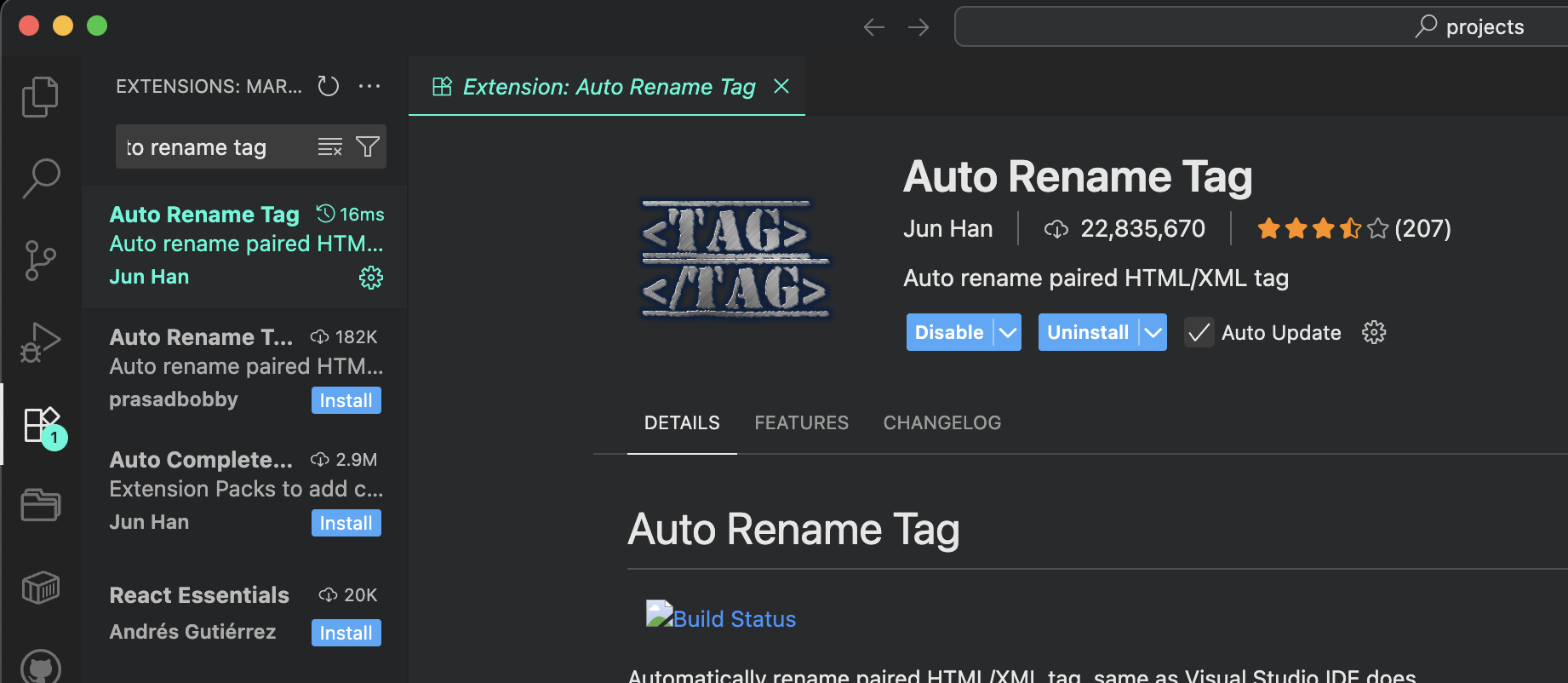Clear extensions search results
The image size is (1568, 683).
pos(329,147)
